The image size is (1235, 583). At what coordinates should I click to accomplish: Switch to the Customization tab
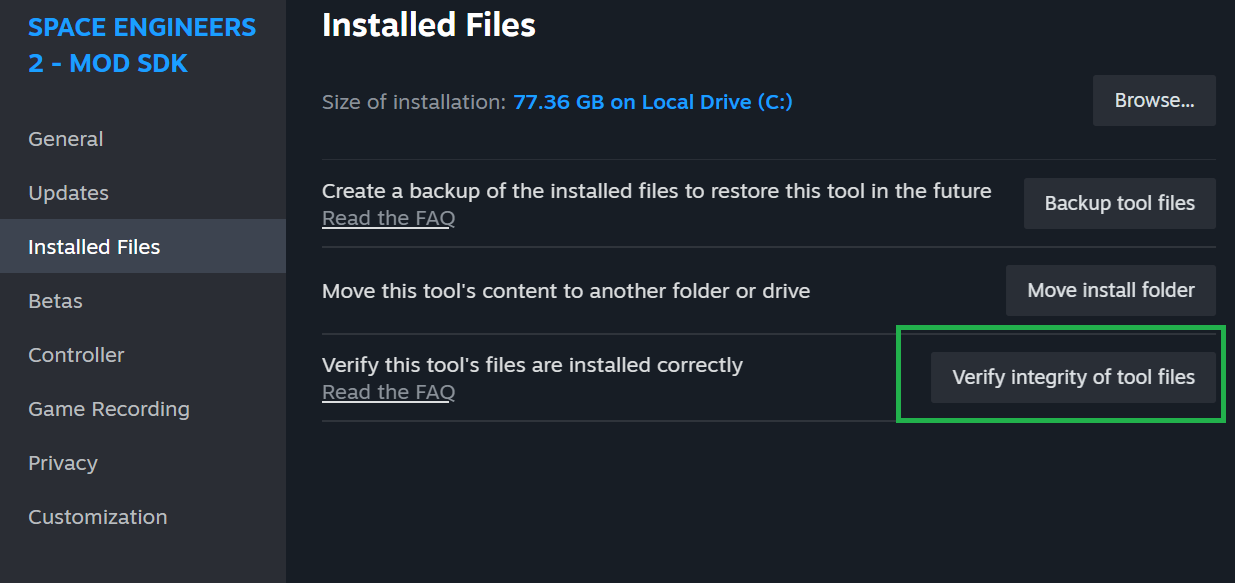(97, 517)
